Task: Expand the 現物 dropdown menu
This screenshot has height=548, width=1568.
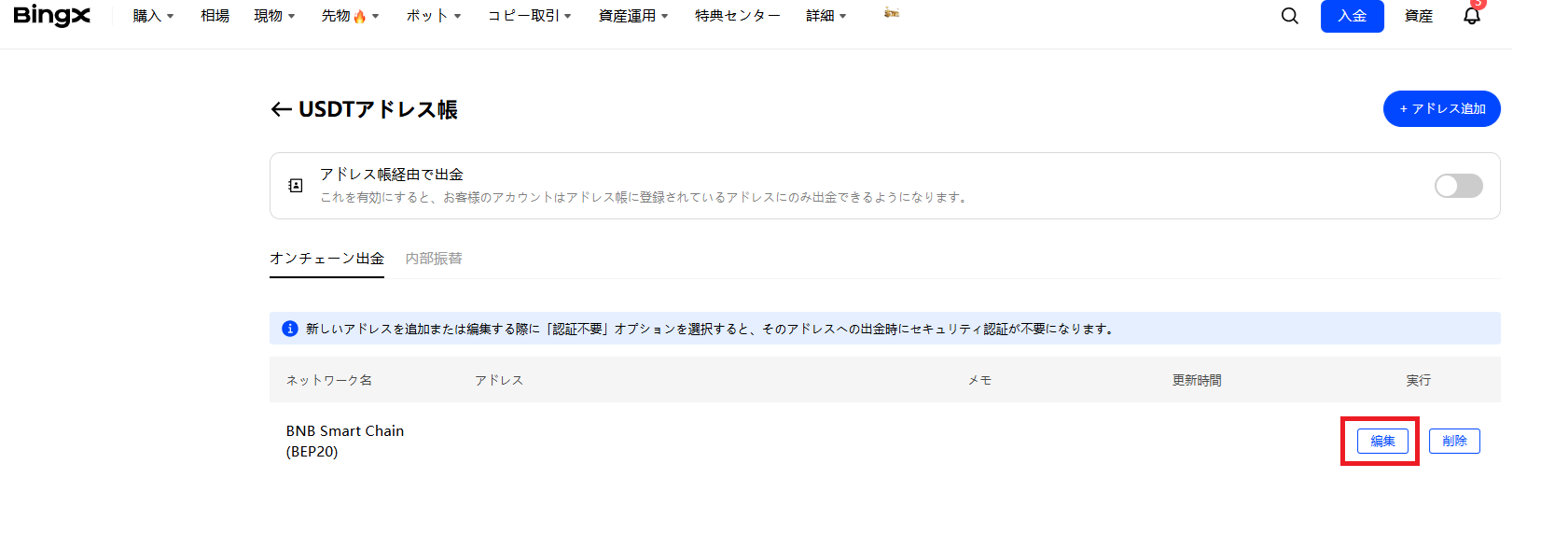Action: coord(274,16)
